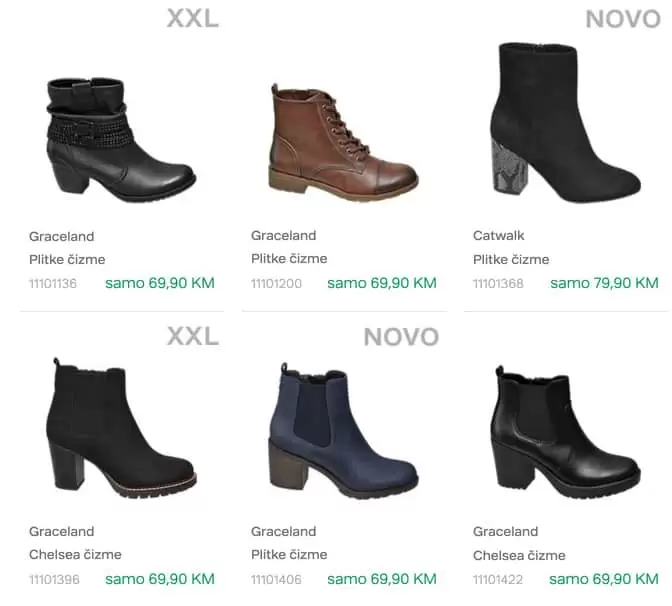Click the XXL badge above product 11101396

(193, 336)
